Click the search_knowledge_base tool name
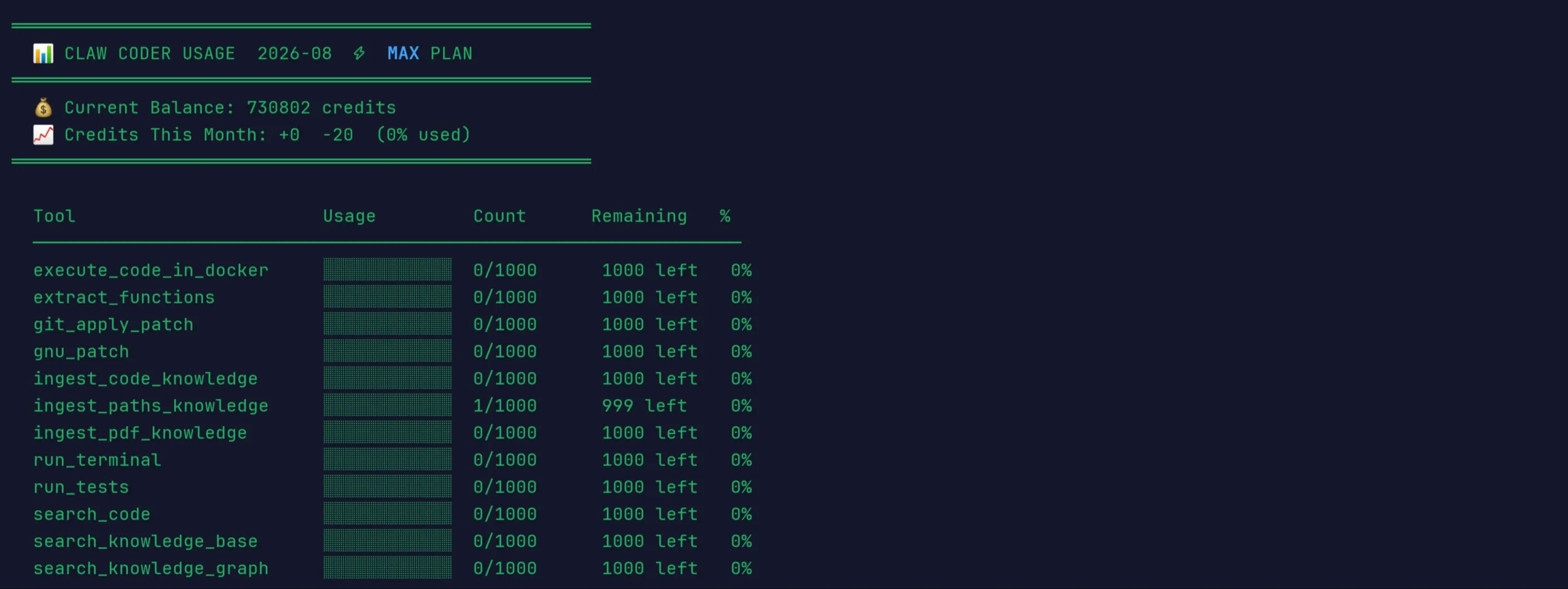Viewport: 1568px width, 589px height. pyautogui.click(x=145, y=541)
